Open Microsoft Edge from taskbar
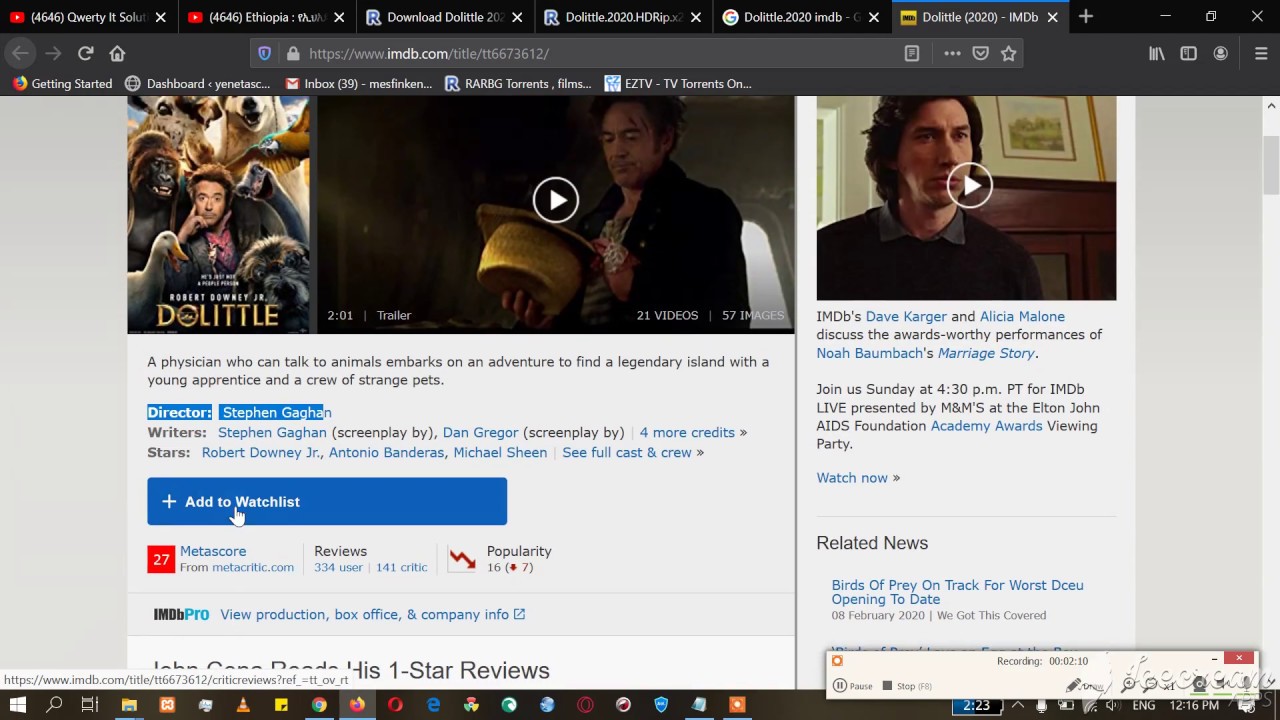The height and width of the screenshot is (720, 1280). point(433,705)
